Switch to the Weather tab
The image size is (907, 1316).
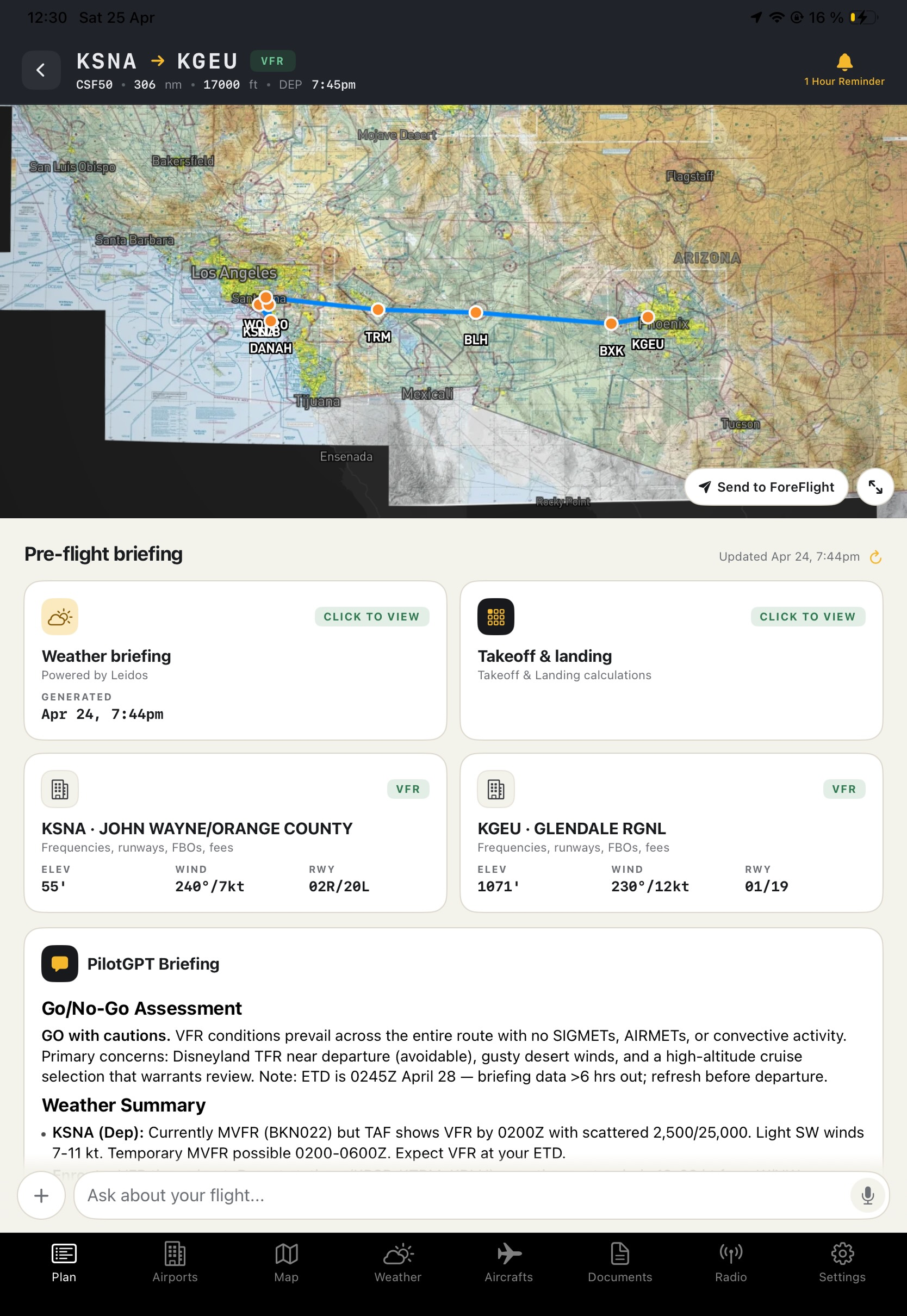click(x=398, y=1262)
